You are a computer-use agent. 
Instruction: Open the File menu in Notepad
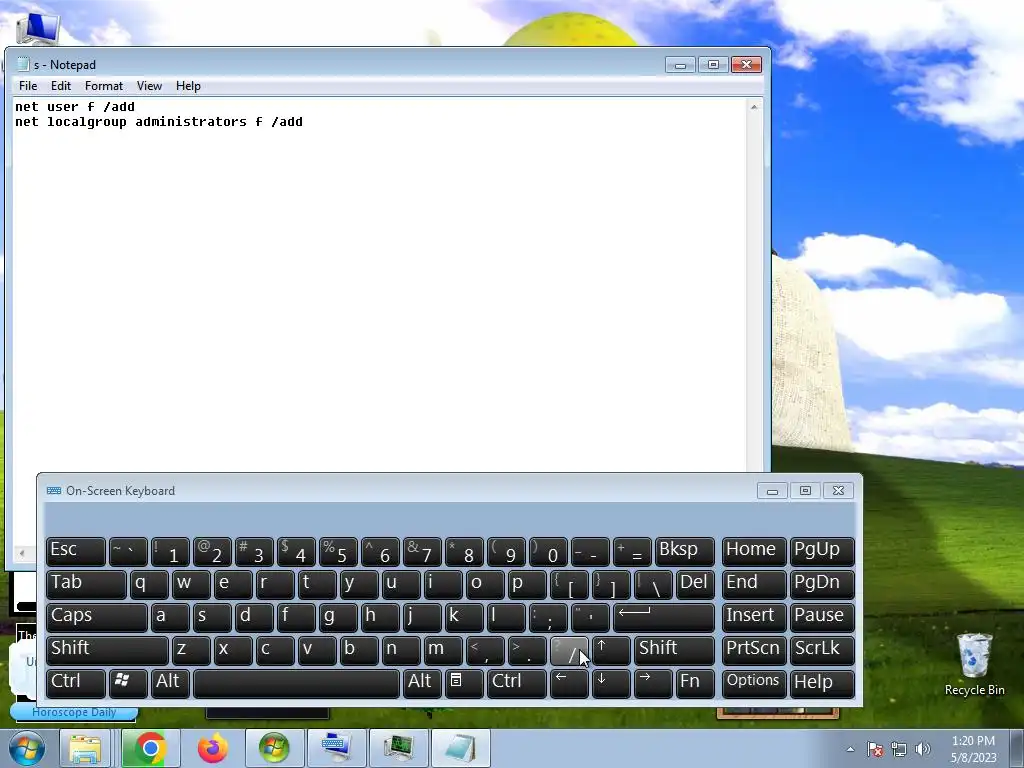click(x=28, y=86)
